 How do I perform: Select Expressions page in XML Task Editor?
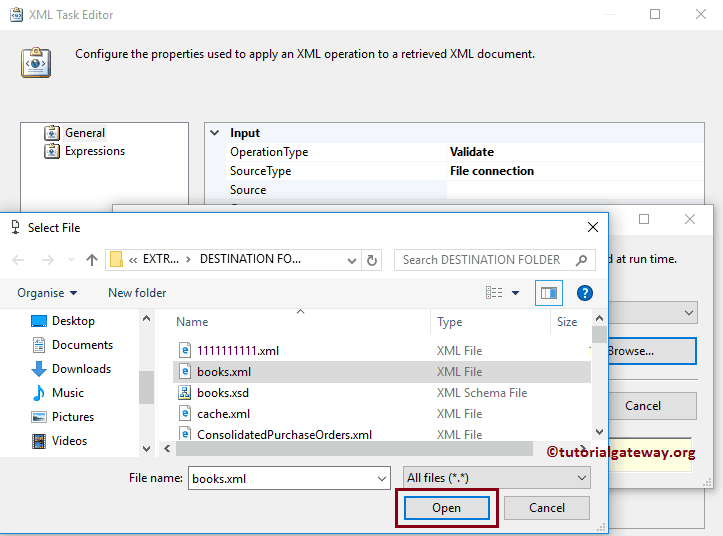pos(95,151)
